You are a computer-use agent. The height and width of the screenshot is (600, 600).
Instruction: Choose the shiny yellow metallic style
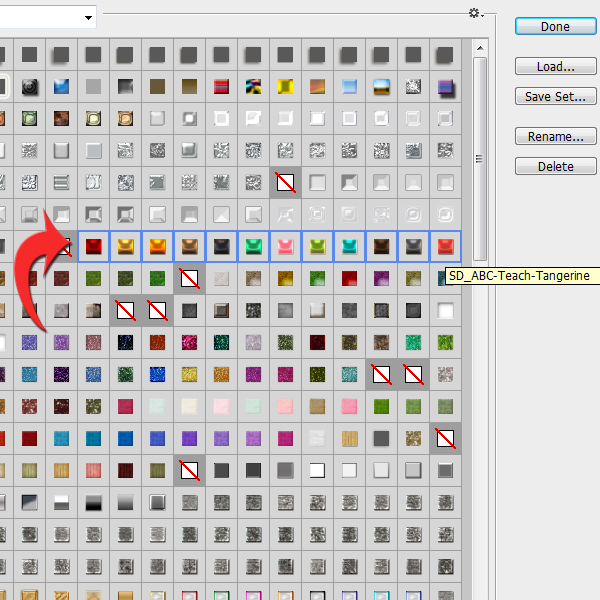285,86
